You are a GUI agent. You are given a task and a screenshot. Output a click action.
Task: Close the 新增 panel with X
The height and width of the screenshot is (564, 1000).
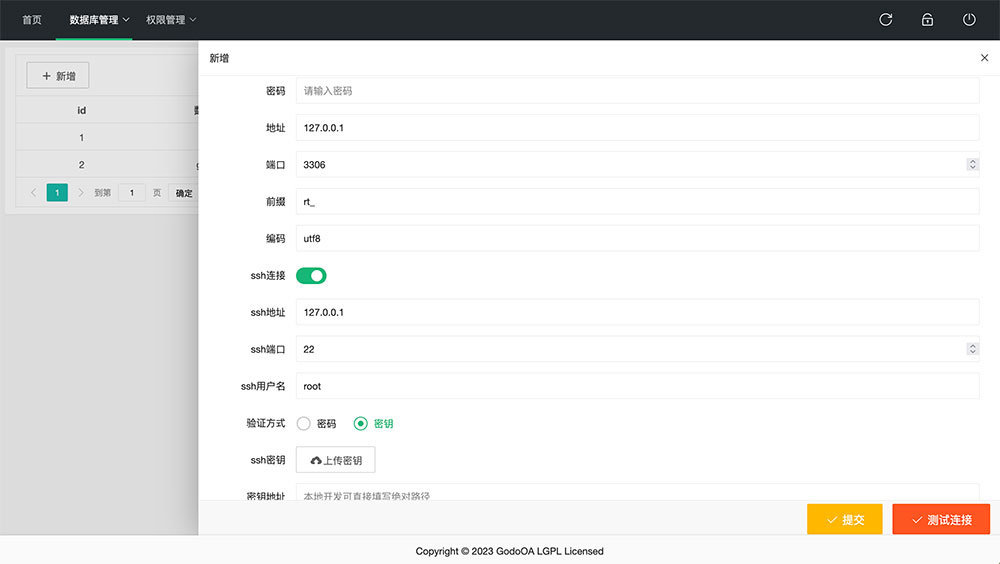point(984,58)
